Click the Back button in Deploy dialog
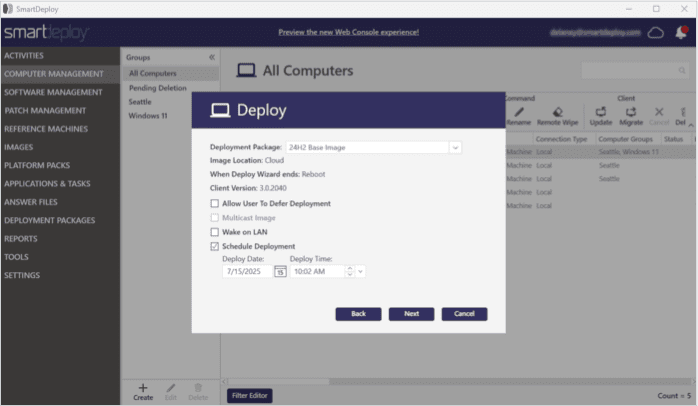 click(358, 314)
